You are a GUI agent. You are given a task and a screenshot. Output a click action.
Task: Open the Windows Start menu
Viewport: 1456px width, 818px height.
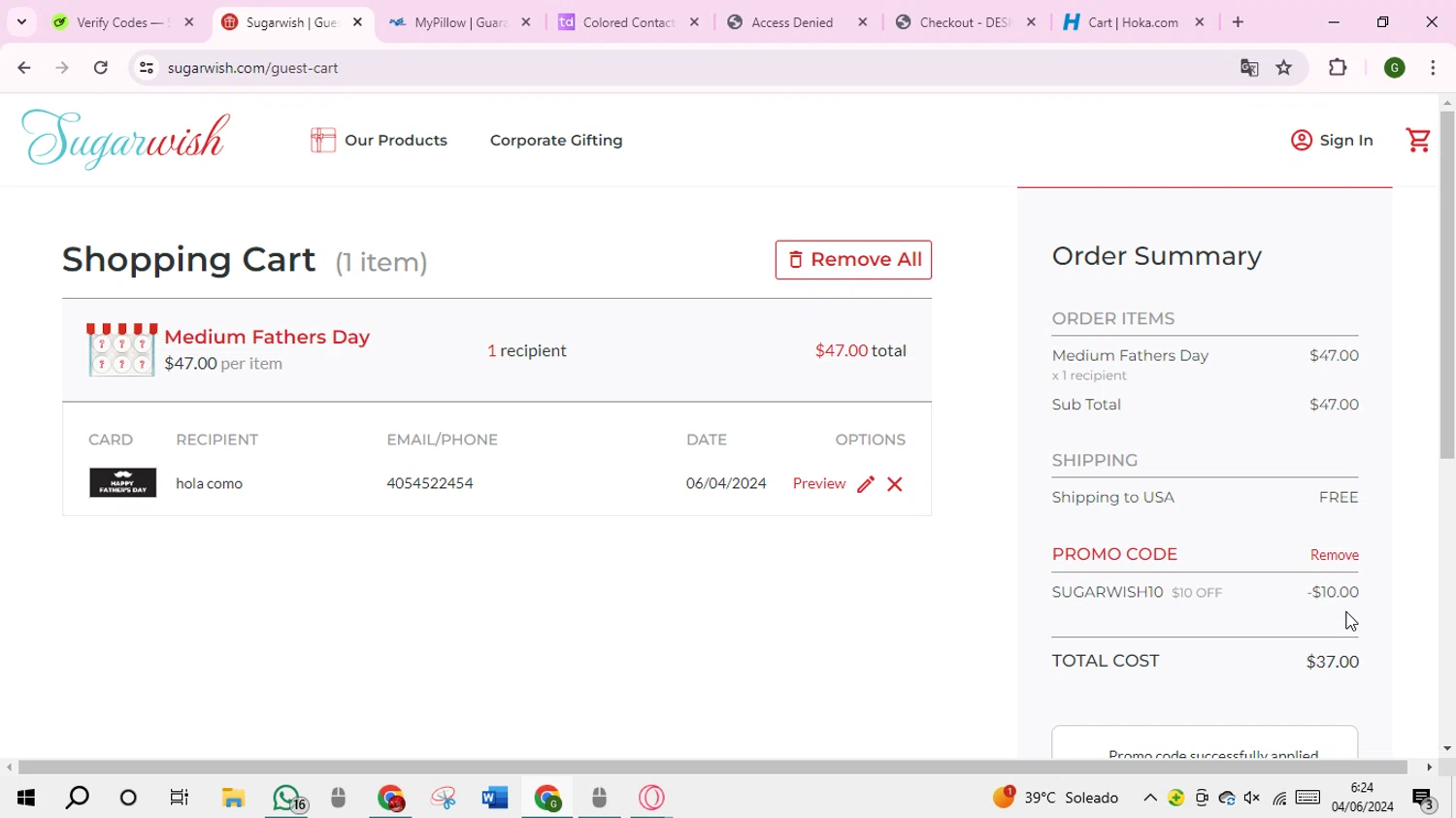26,798
